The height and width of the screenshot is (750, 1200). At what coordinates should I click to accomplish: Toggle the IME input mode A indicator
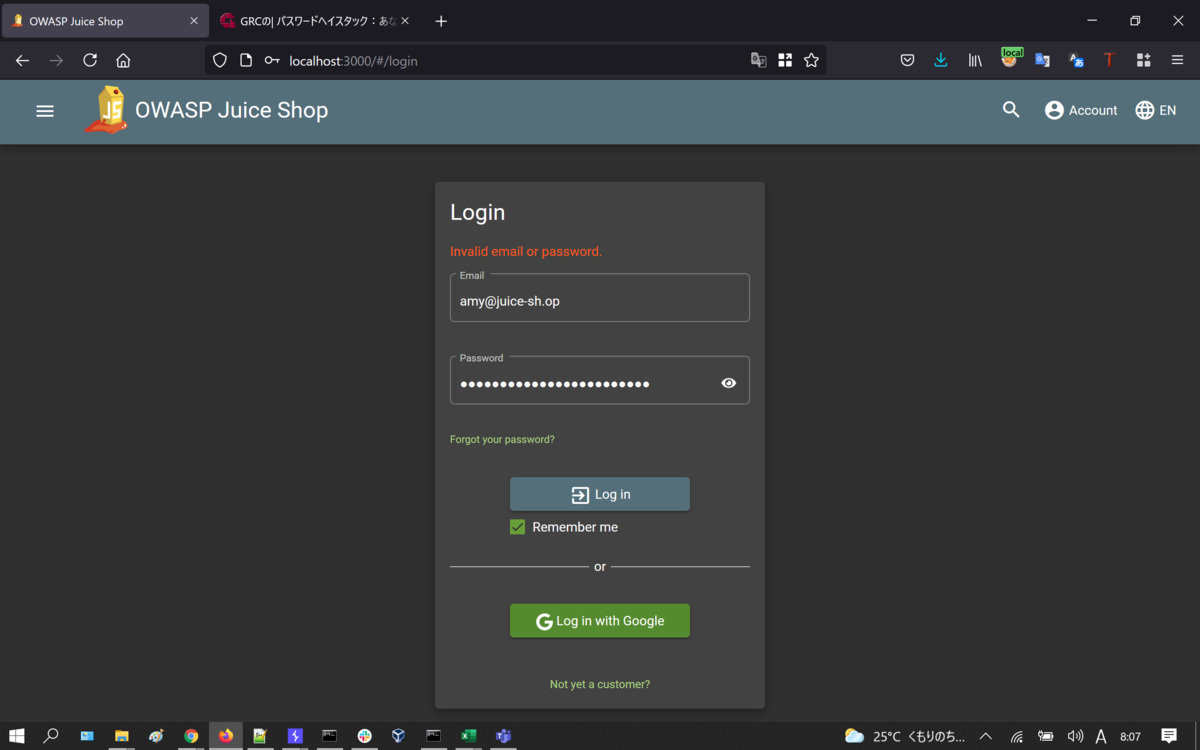pyautogui.click(x=1101, y=736)
